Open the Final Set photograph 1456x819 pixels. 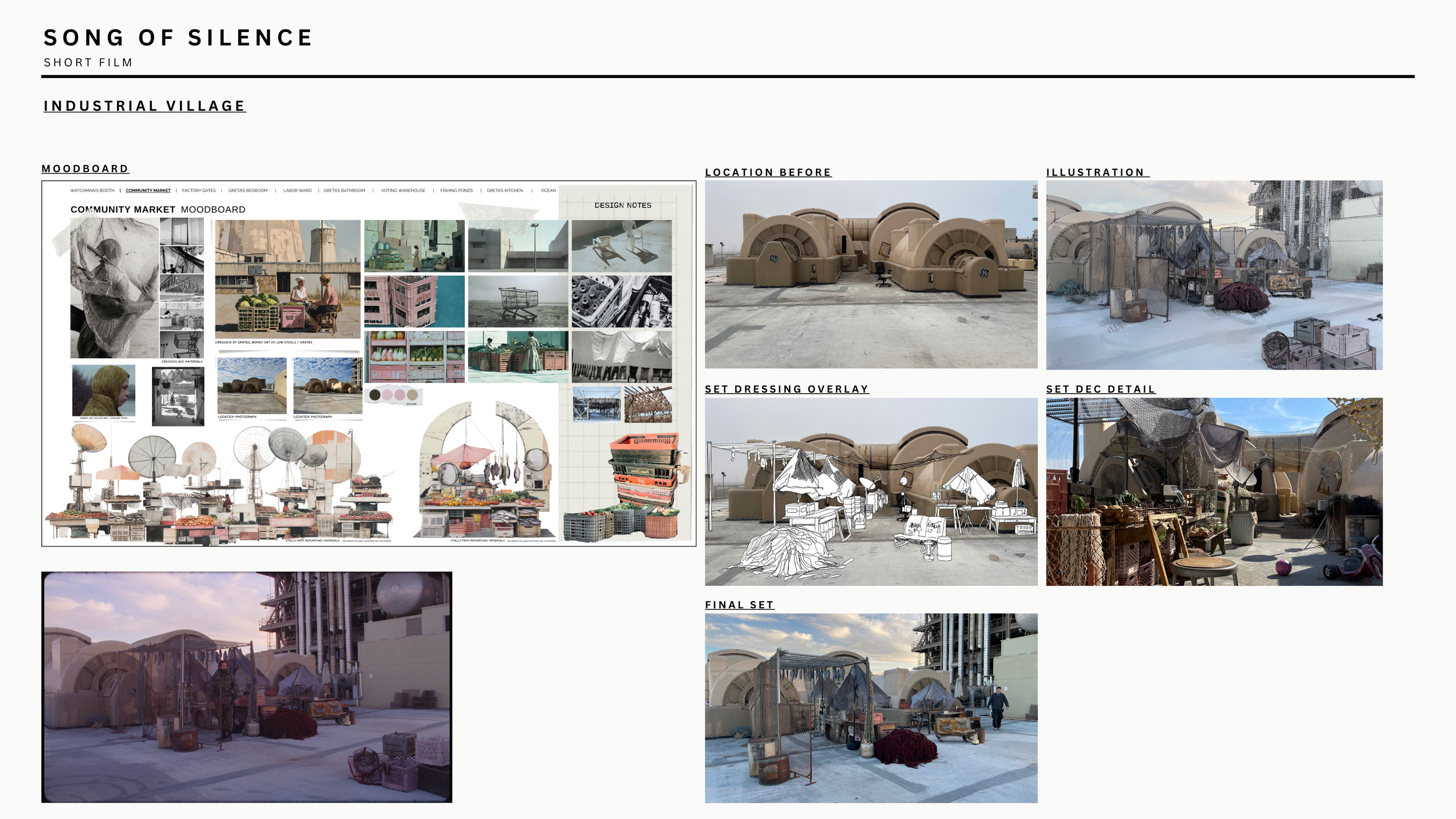coord(871,708)
